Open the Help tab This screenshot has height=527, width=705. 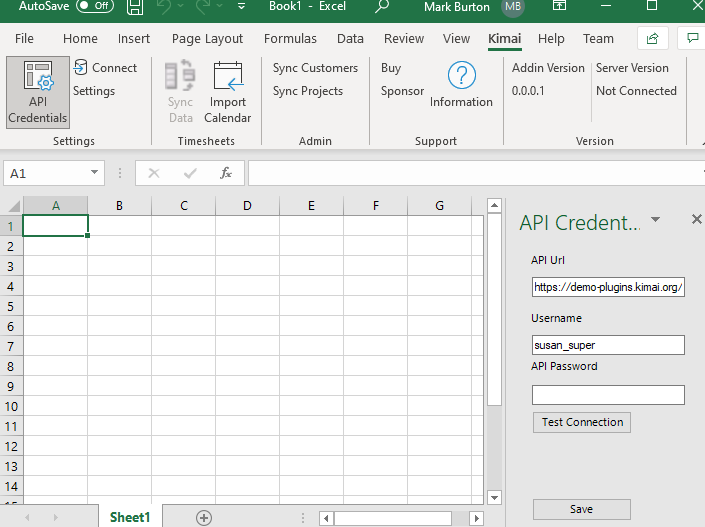tap(551, 39)
